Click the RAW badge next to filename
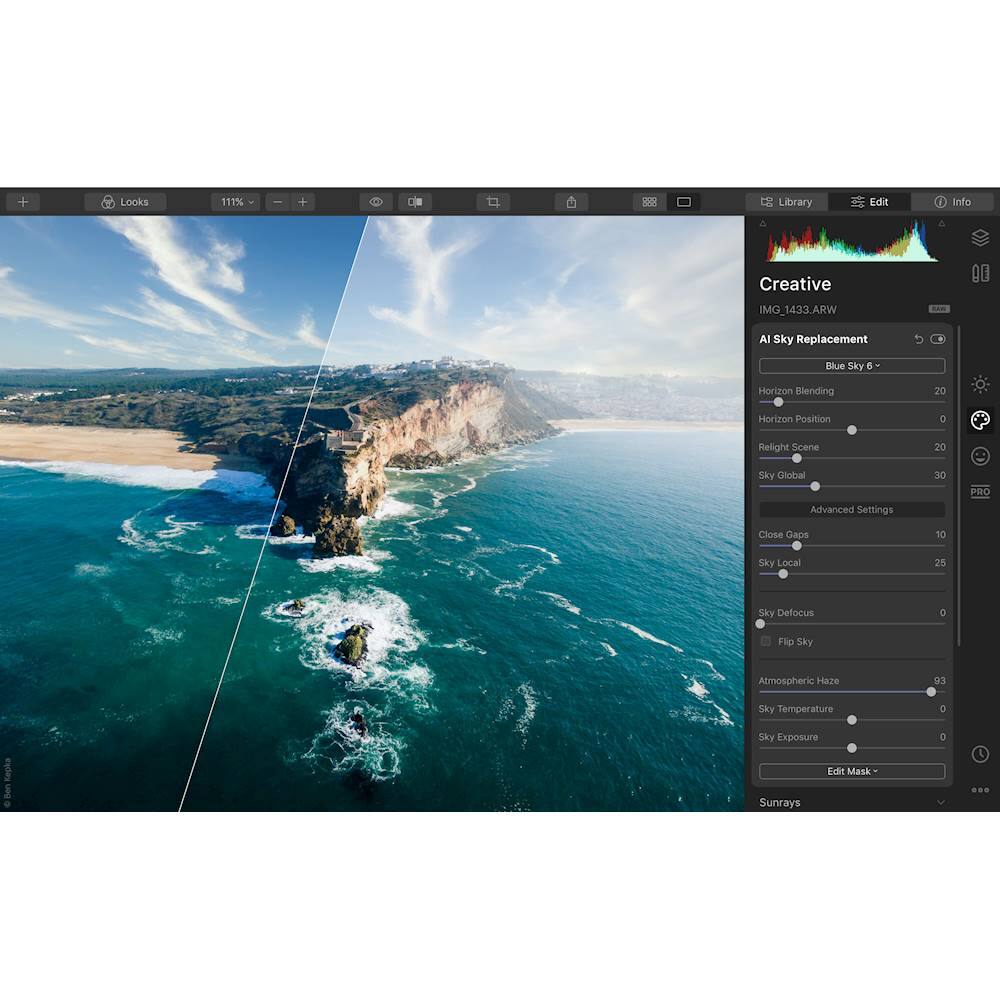This screenshot has width=1000, height=1000. 939,309
